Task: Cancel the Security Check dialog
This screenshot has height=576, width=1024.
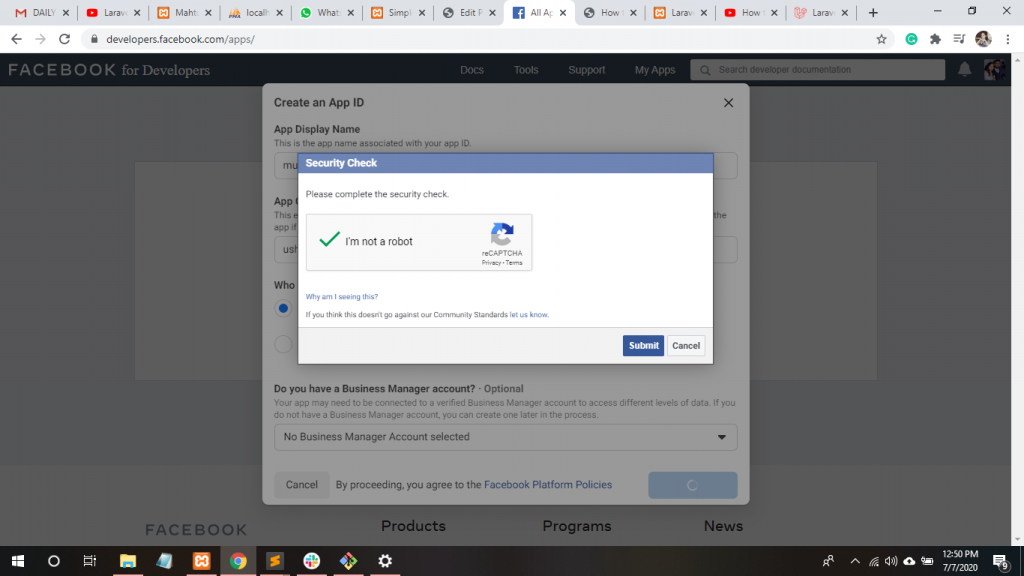Action: click(x=686, y=345)
